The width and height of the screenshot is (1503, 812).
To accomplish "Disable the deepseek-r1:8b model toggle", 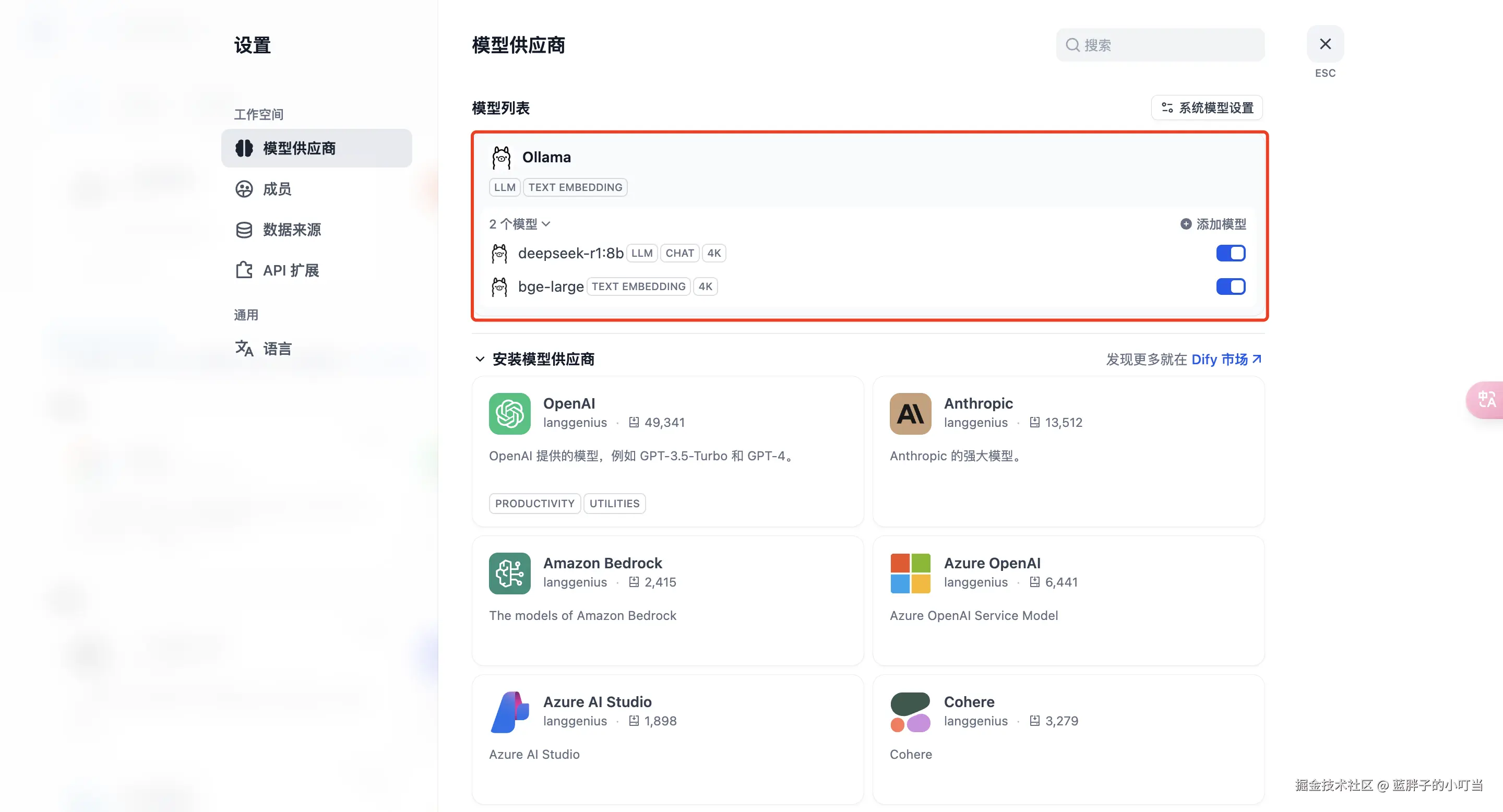I will (x=1230, y=253).
